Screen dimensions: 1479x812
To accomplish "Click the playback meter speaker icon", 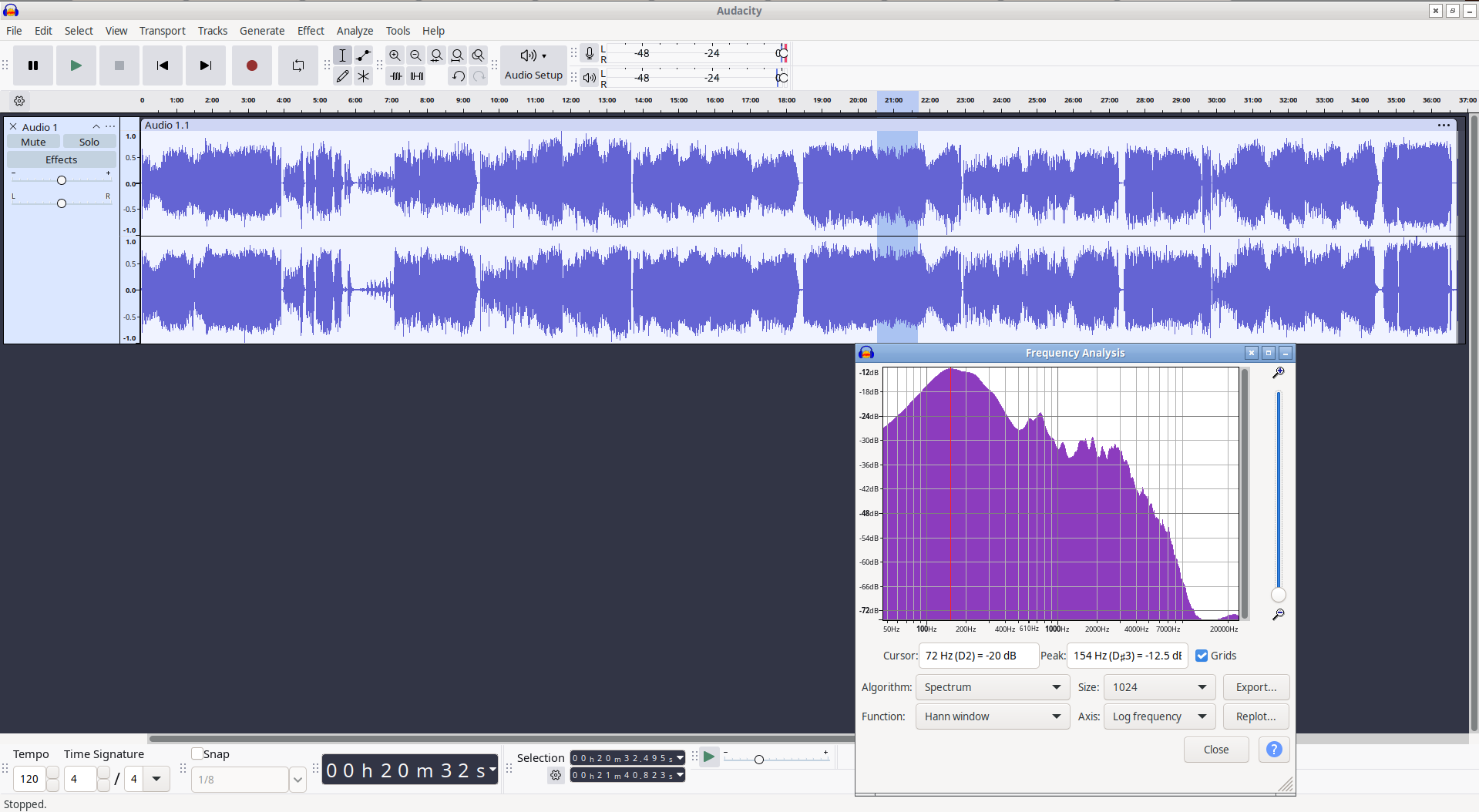I will coord(589,77).
